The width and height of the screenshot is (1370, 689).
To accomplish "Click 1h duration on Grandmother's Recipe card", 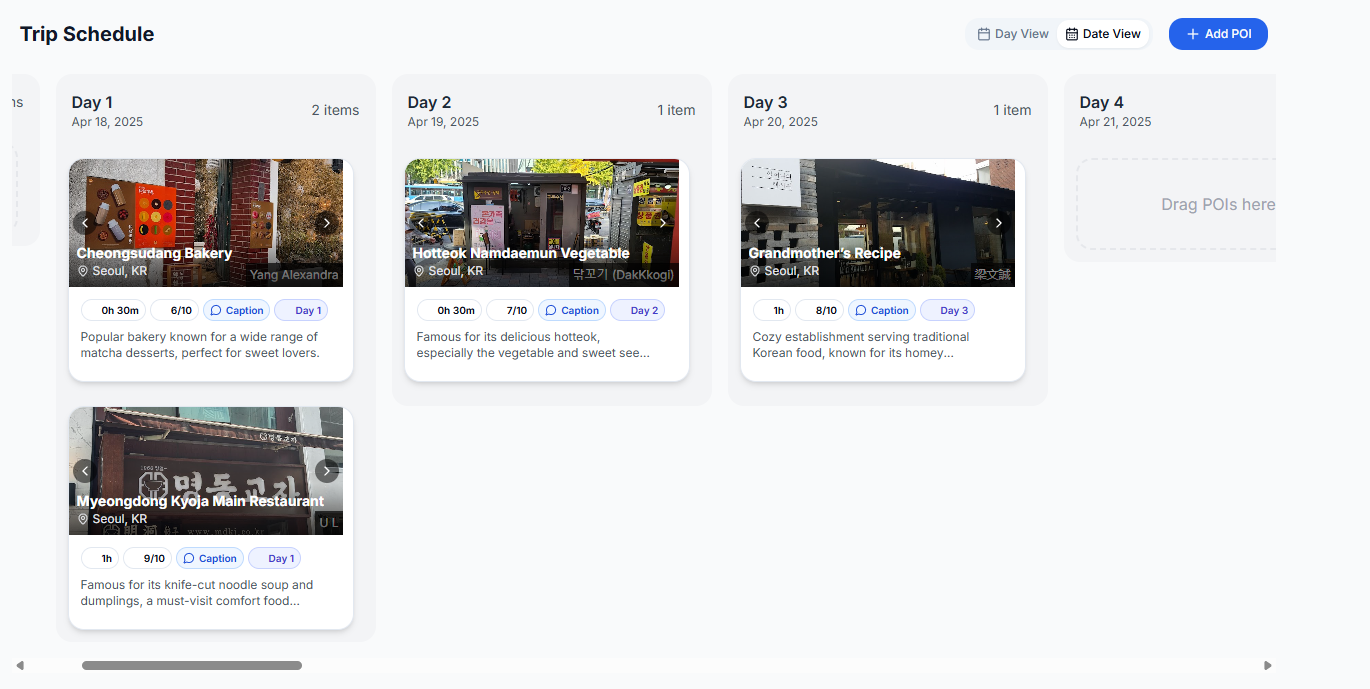I will click(772, 311).
